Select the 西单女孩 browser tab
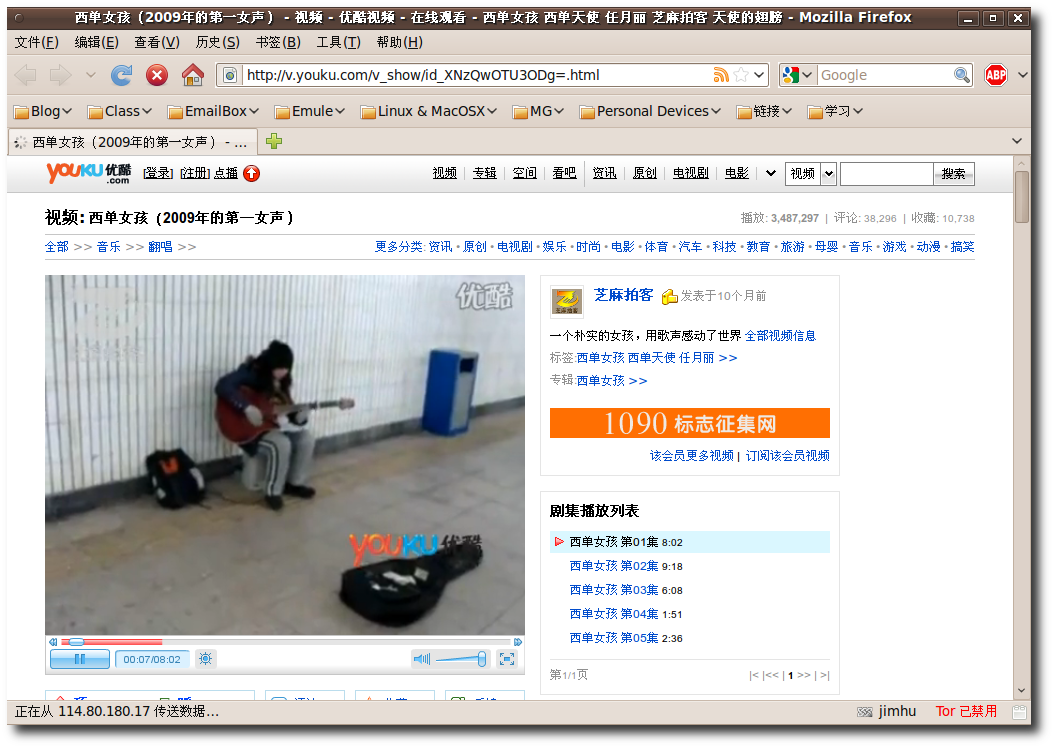The width and height of the screenshot is (1054, 748). (x=132, y=142)
